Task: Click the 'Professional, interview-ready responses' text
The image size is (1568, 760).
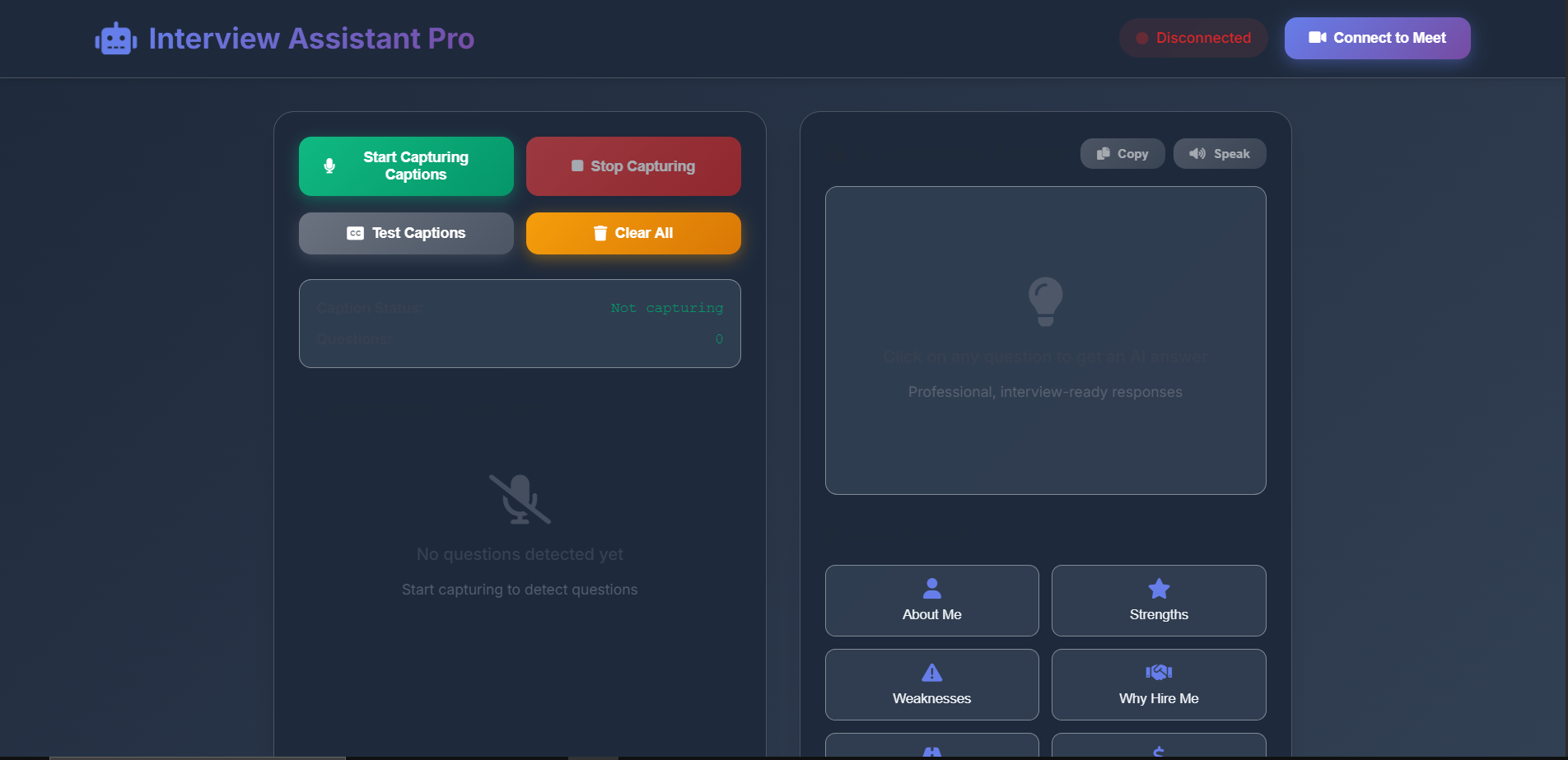Action: click(x=1045, y=392)
